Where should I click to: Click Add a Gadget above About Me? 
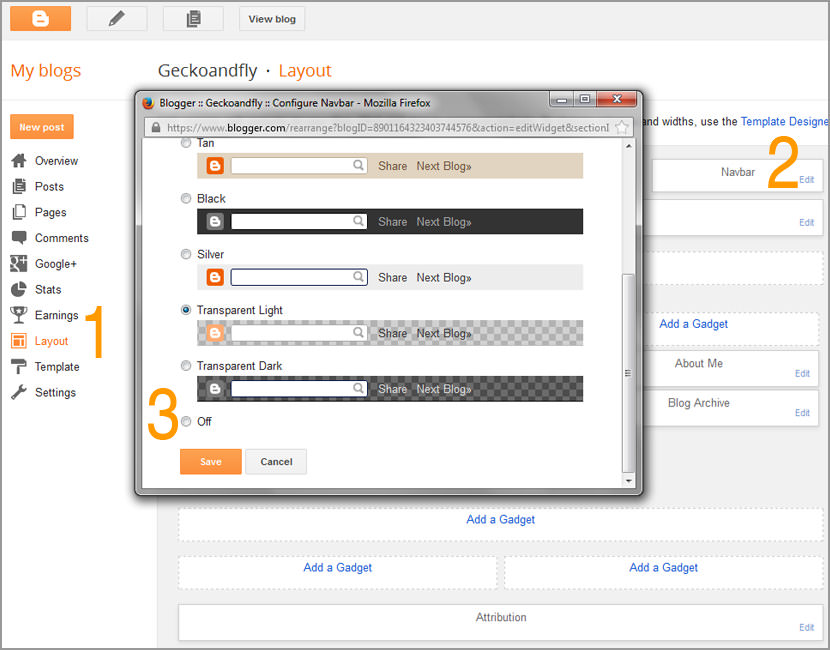(693, 324)
